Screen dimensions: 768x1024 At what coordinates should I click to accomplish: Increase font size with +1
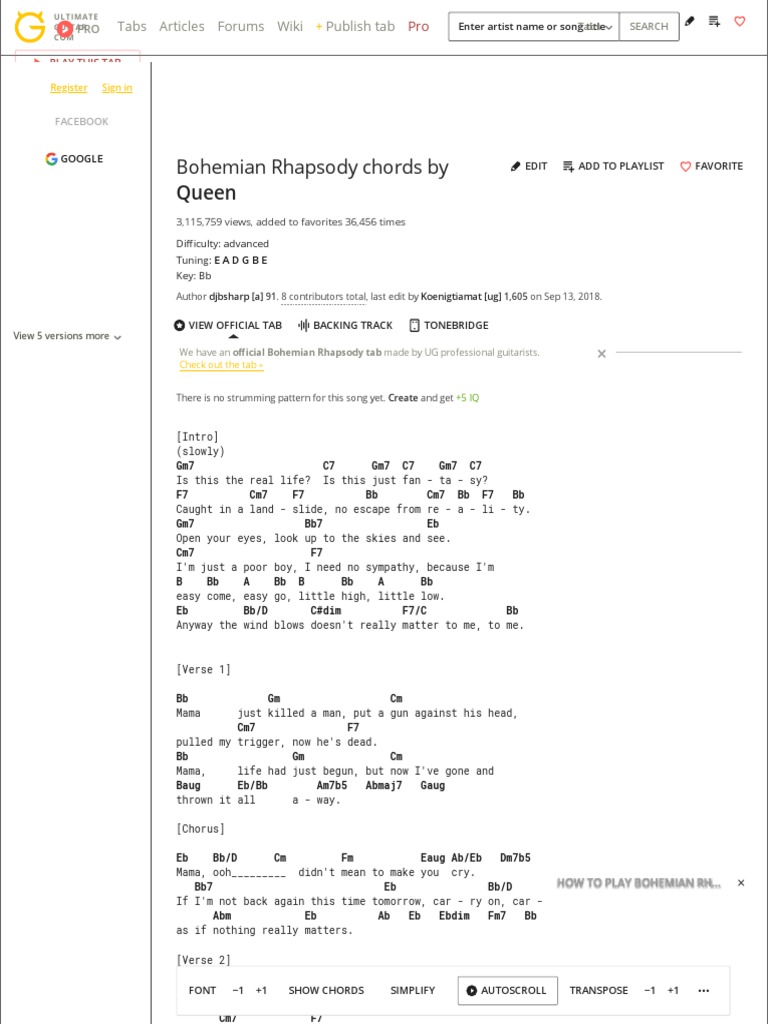coord(261,990)
